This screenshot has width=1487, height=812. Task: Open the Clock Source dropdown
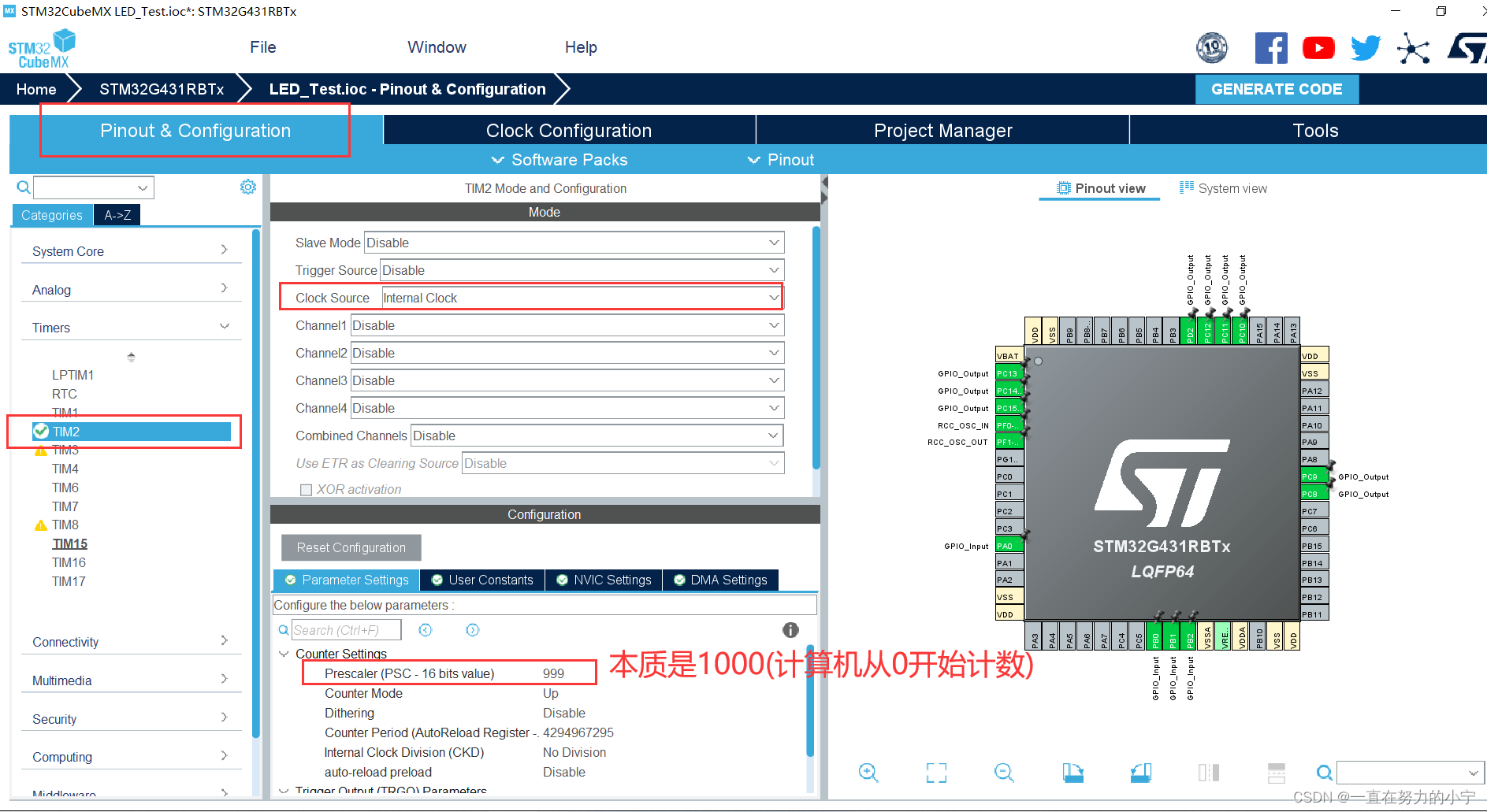[x=582, y=298]
